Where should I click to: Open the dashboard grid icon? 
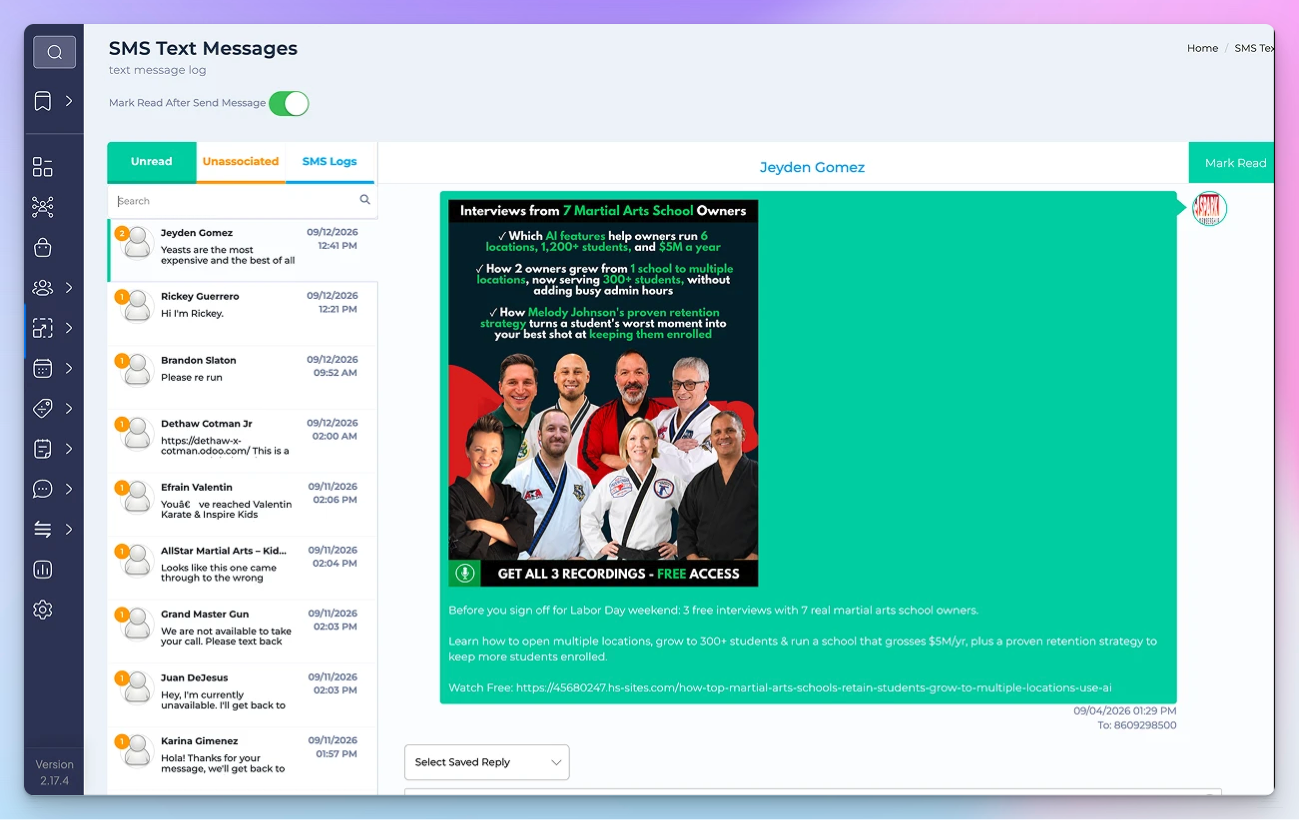(x=43, y=167)
